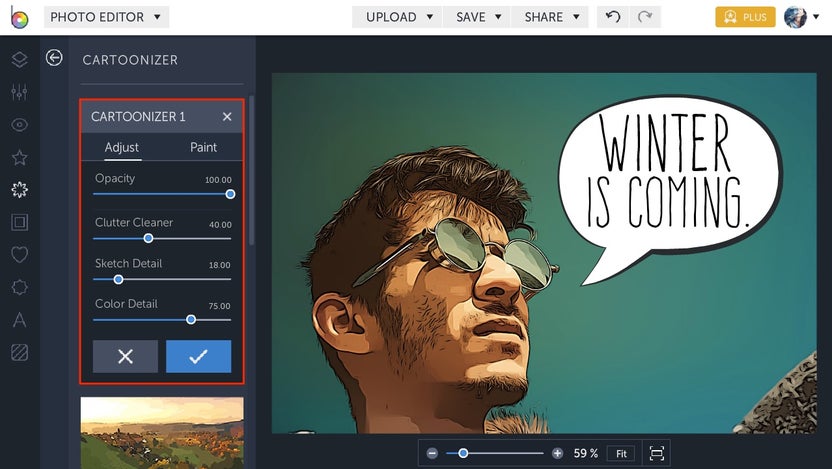Click the Sketch Detail slider handle
832x469 pixels.
pyautogui.click(x=118, y=279)
